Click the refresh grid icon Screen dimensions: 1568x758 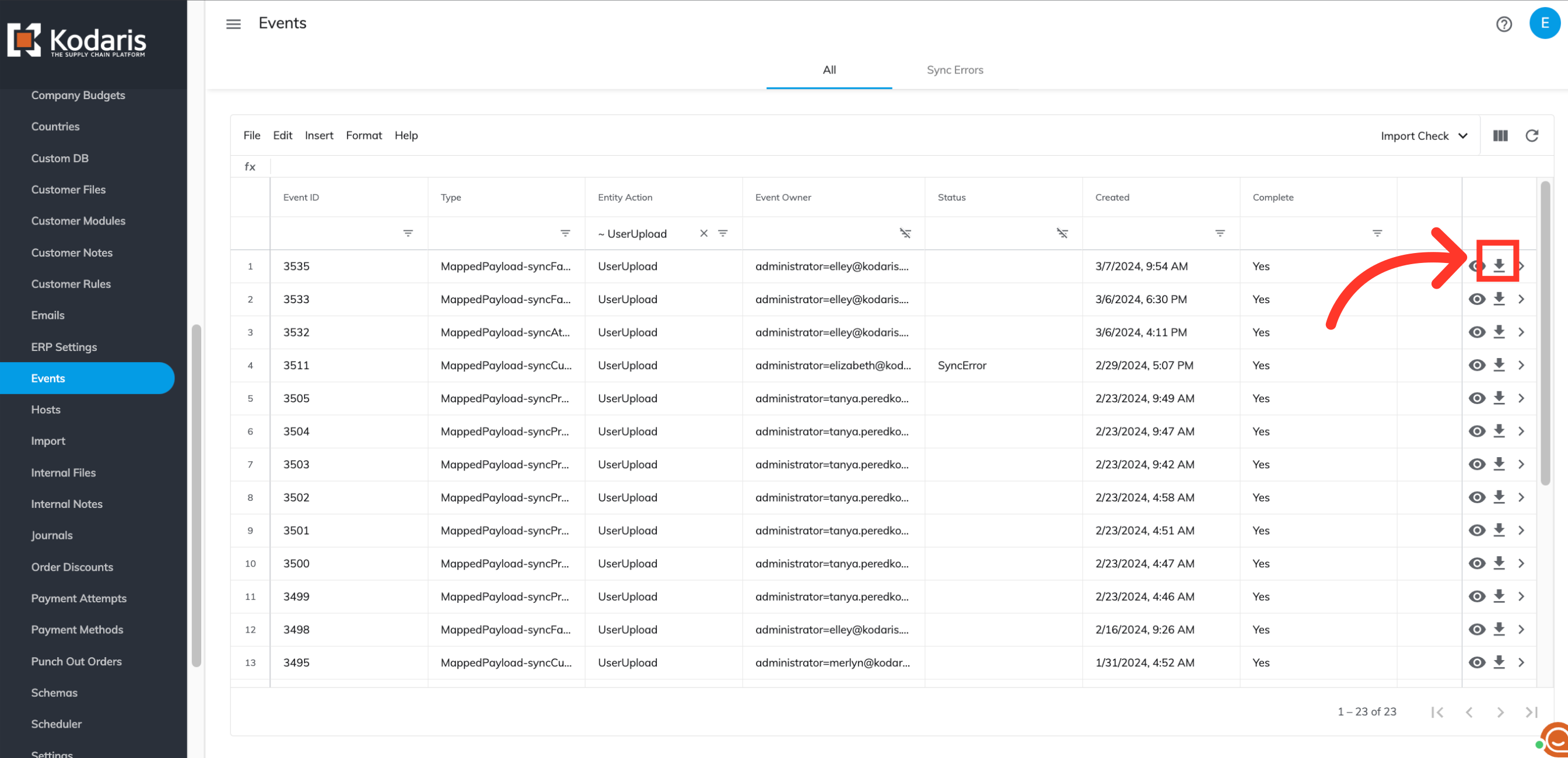[1531, 136]
